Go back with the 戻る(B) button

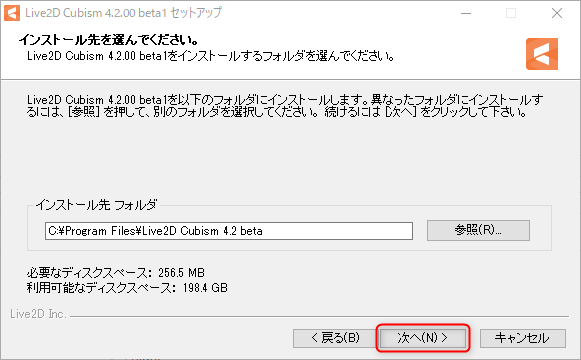[x=335, y=338]
